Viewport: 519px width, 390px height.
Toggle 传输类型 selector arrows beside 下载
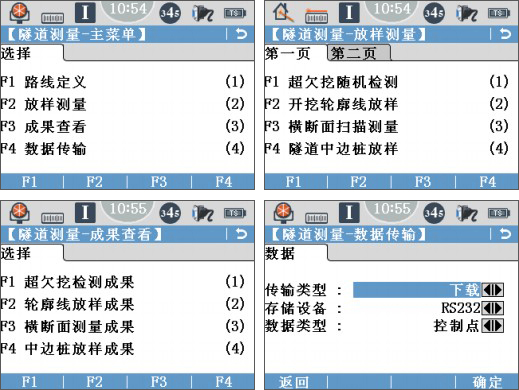point(492,290)
